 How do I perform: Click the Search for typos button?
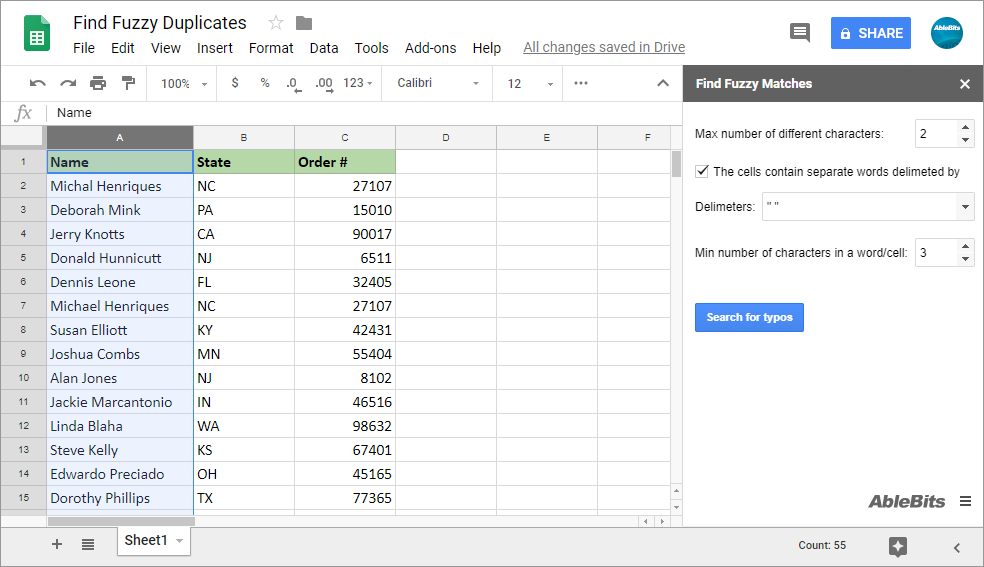(749, 317)
